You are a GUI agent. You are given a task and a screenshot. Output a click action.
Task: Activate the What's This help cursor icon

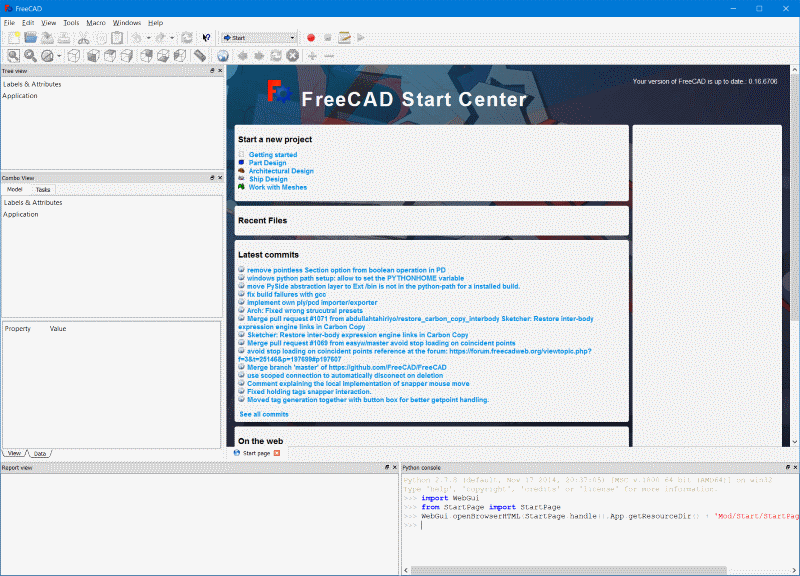(x=206, y=38)
